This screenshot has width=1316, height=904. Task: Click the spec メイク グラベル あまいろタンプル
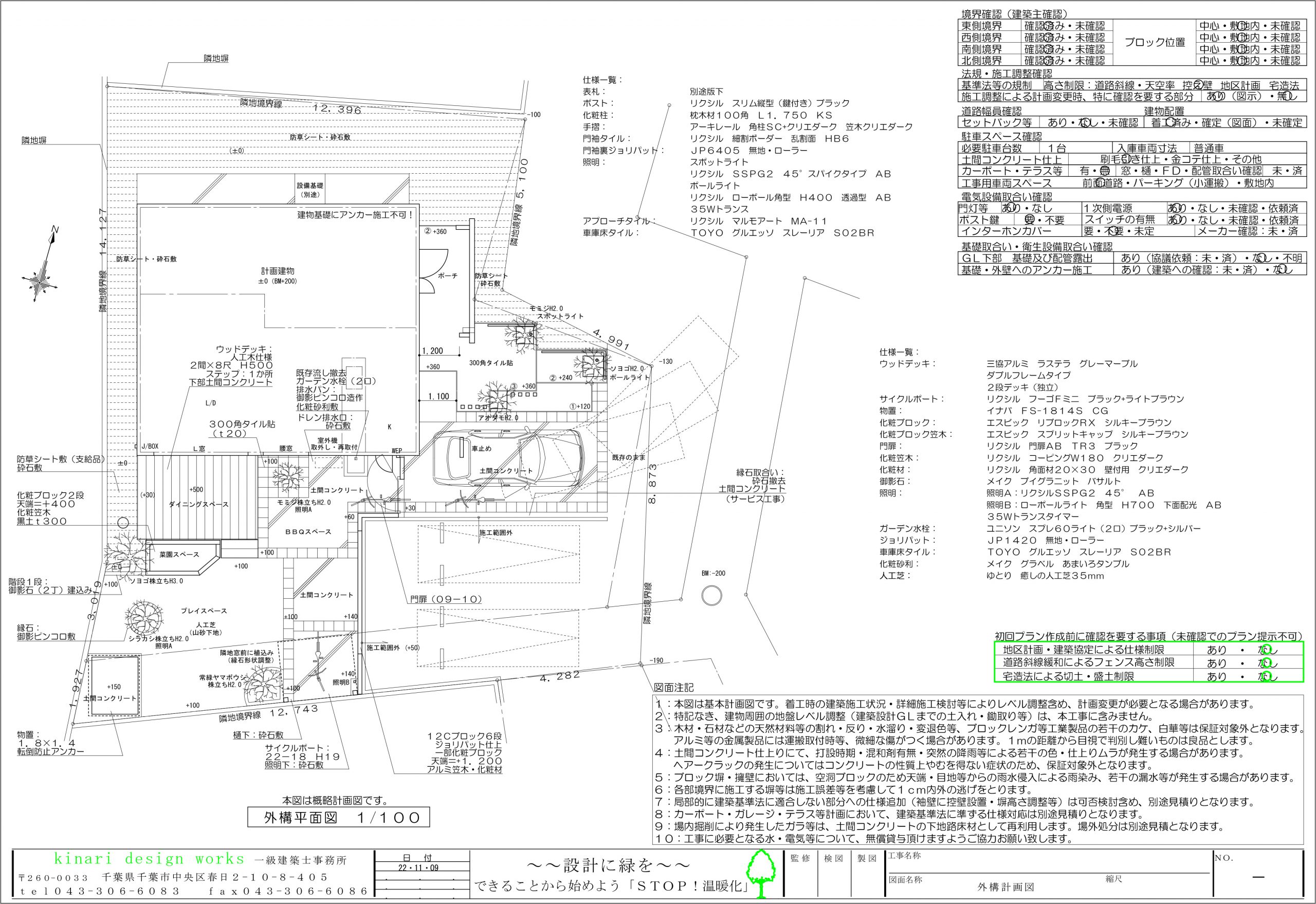pyautogui.click(x=1057, y=564)
